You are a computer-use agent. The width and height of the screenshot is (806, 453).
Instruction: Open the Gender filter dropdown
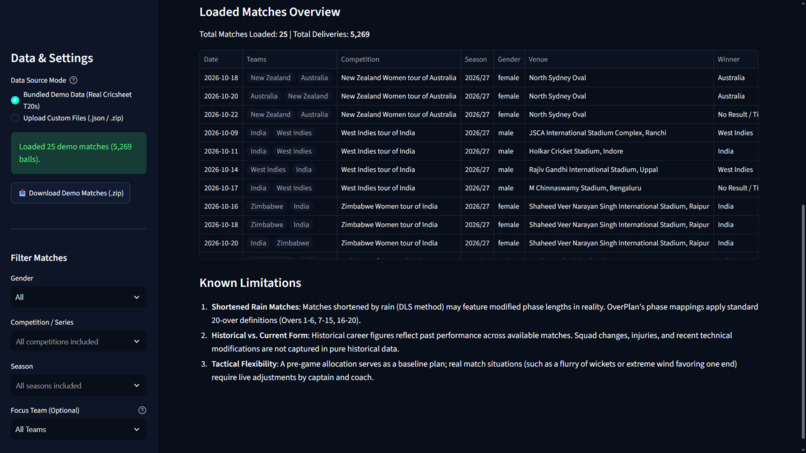[x=78, y=297]
